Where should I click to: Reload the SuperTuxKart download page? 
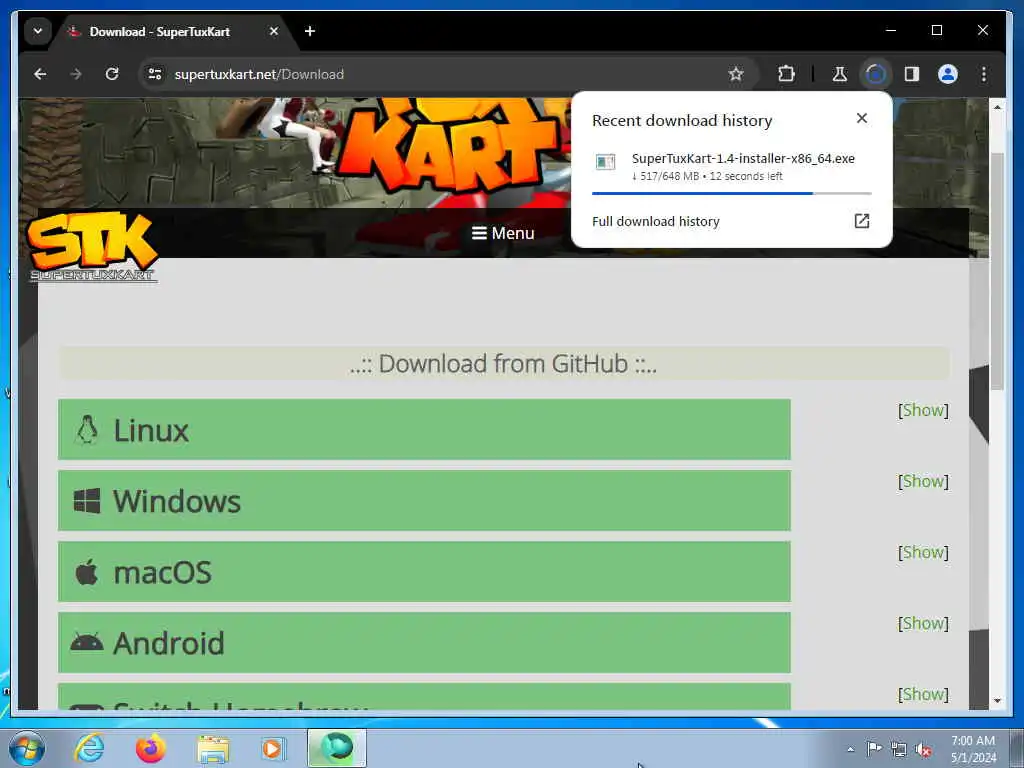[112, 74]
